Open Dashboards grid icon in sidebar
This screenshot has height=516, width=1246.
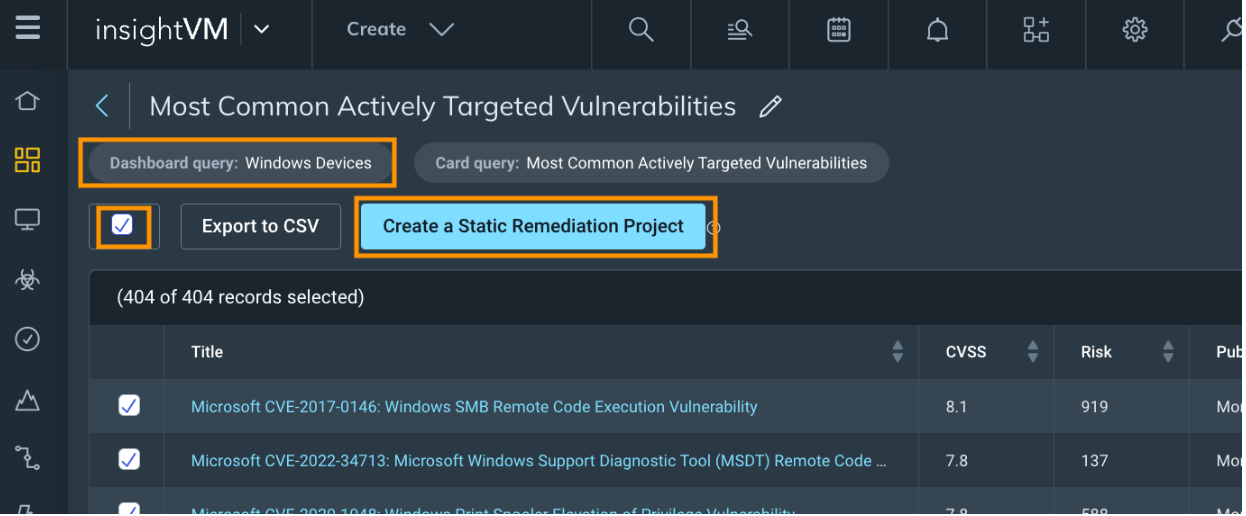coord(28,160)
